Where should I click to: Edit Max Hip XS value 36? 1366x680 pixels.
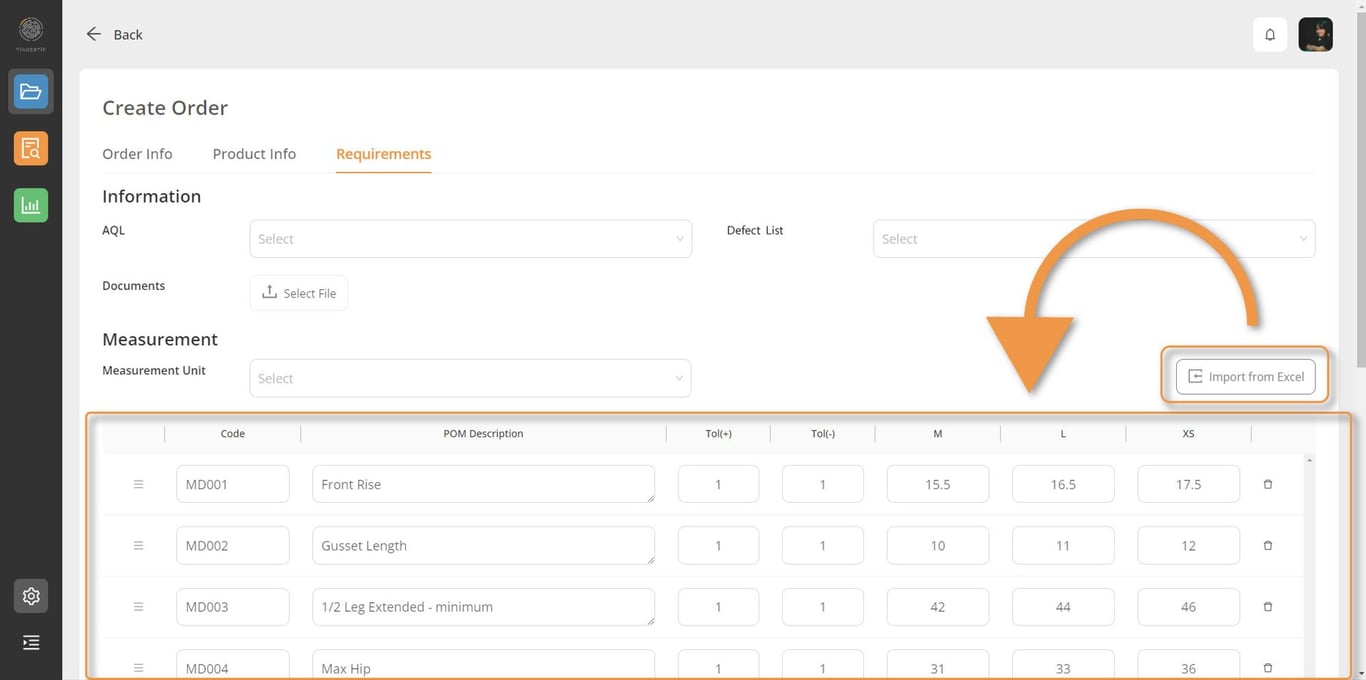(x=1188, y=665)
